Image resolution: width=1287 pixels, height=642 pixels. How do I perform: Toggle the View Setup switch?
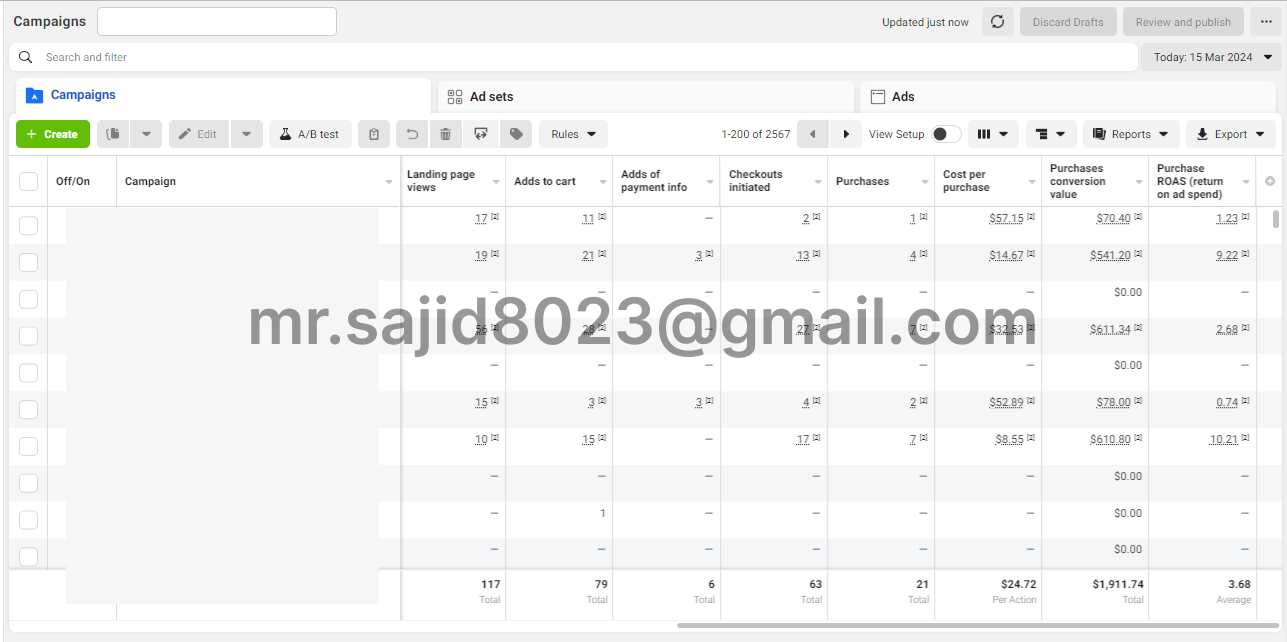pos(946,134)
